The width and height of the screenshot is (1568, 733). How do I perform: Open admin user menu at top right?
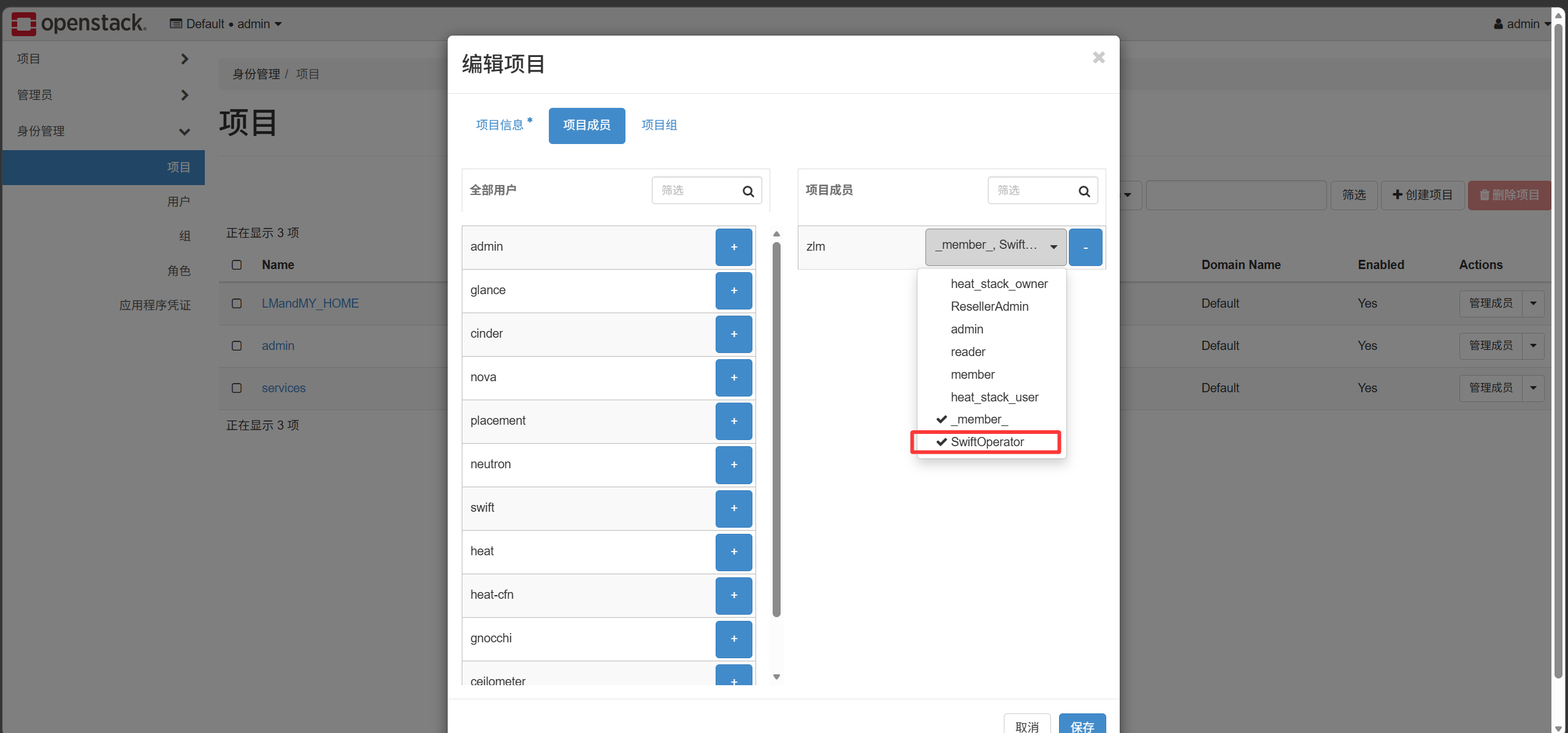[x=1522, y=24]
